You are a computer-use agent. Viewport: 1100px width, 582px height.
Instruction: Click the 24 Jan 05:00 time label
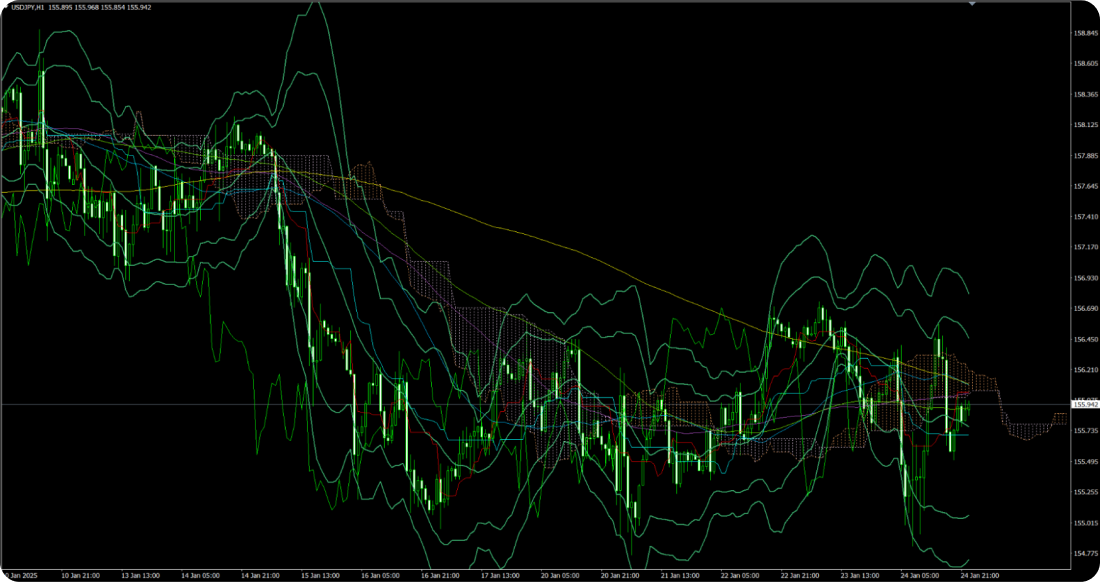tap(920, 576)
